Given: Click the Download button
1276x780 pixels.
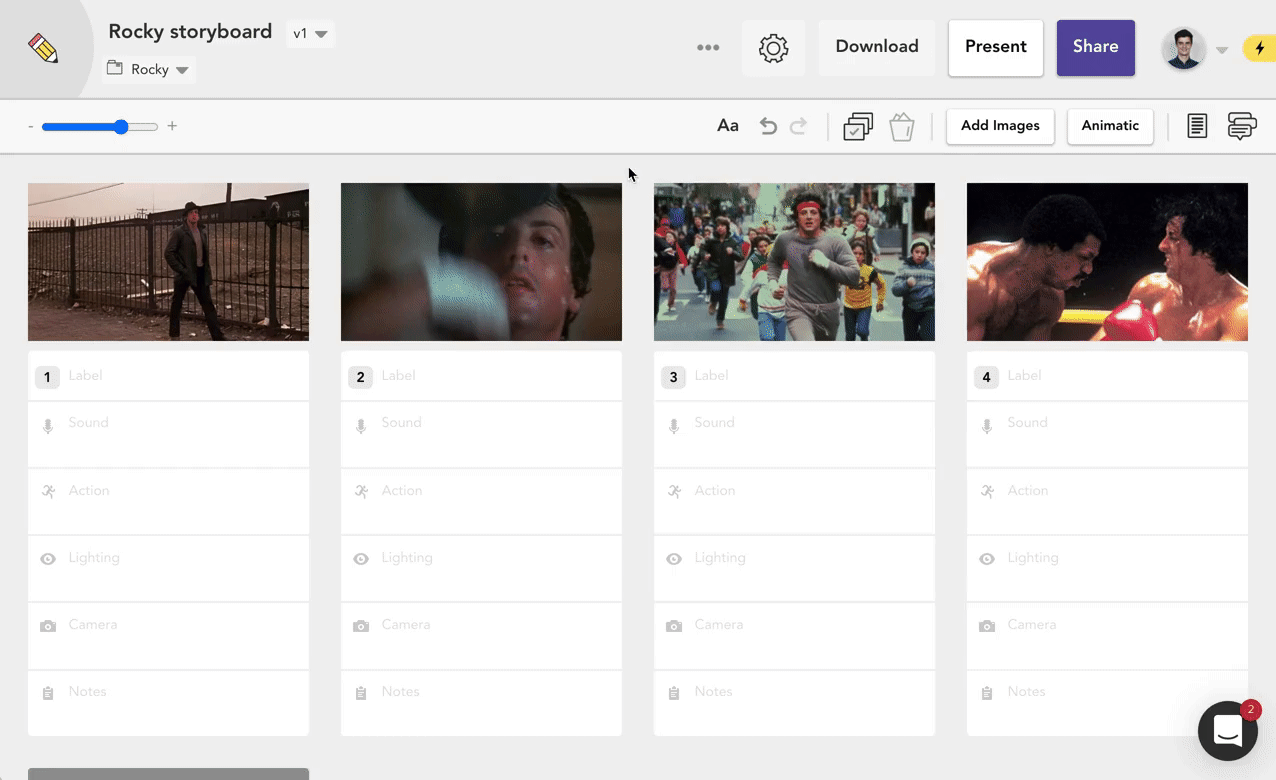Looking at the screenshot, I should pos(876,47).
